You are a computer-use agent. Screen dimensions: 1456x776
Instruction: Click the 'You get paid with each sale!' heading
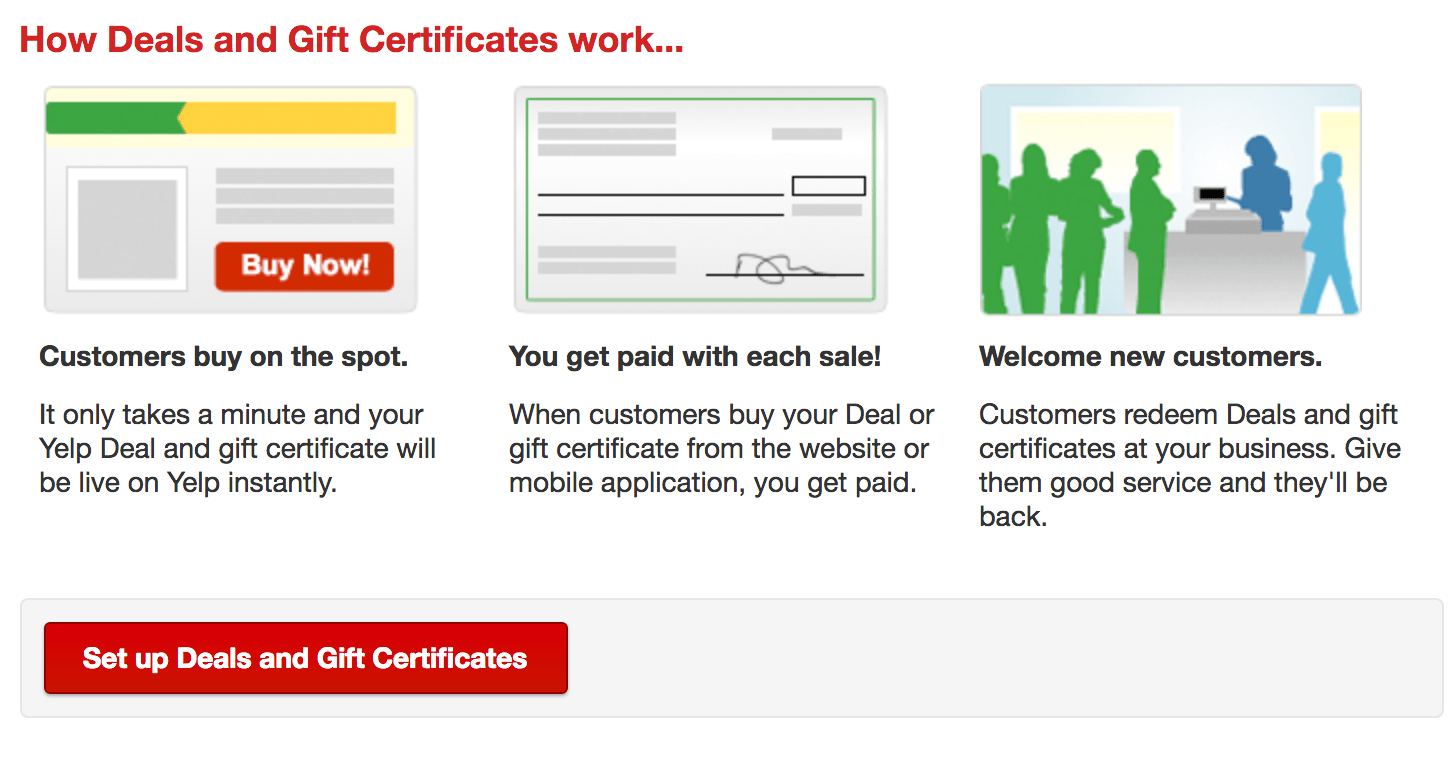pos(695,357)
